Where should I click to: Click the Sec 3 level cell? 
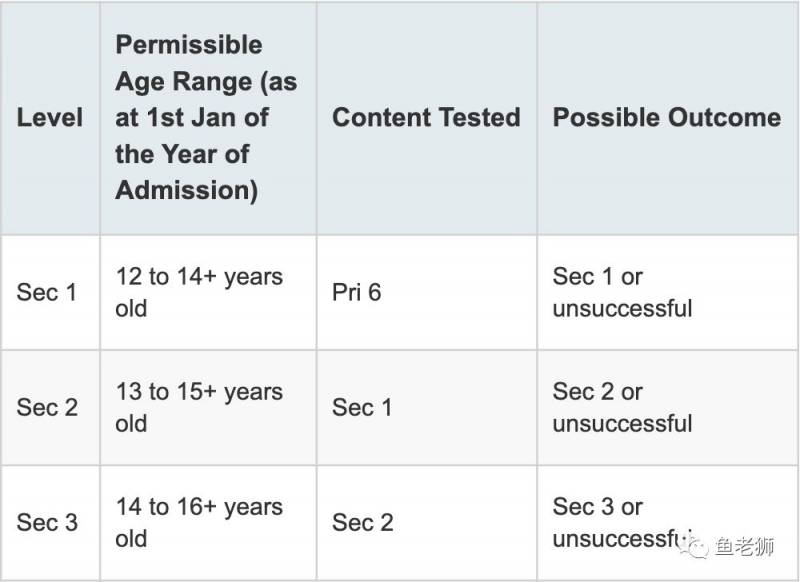click(47, 522)
